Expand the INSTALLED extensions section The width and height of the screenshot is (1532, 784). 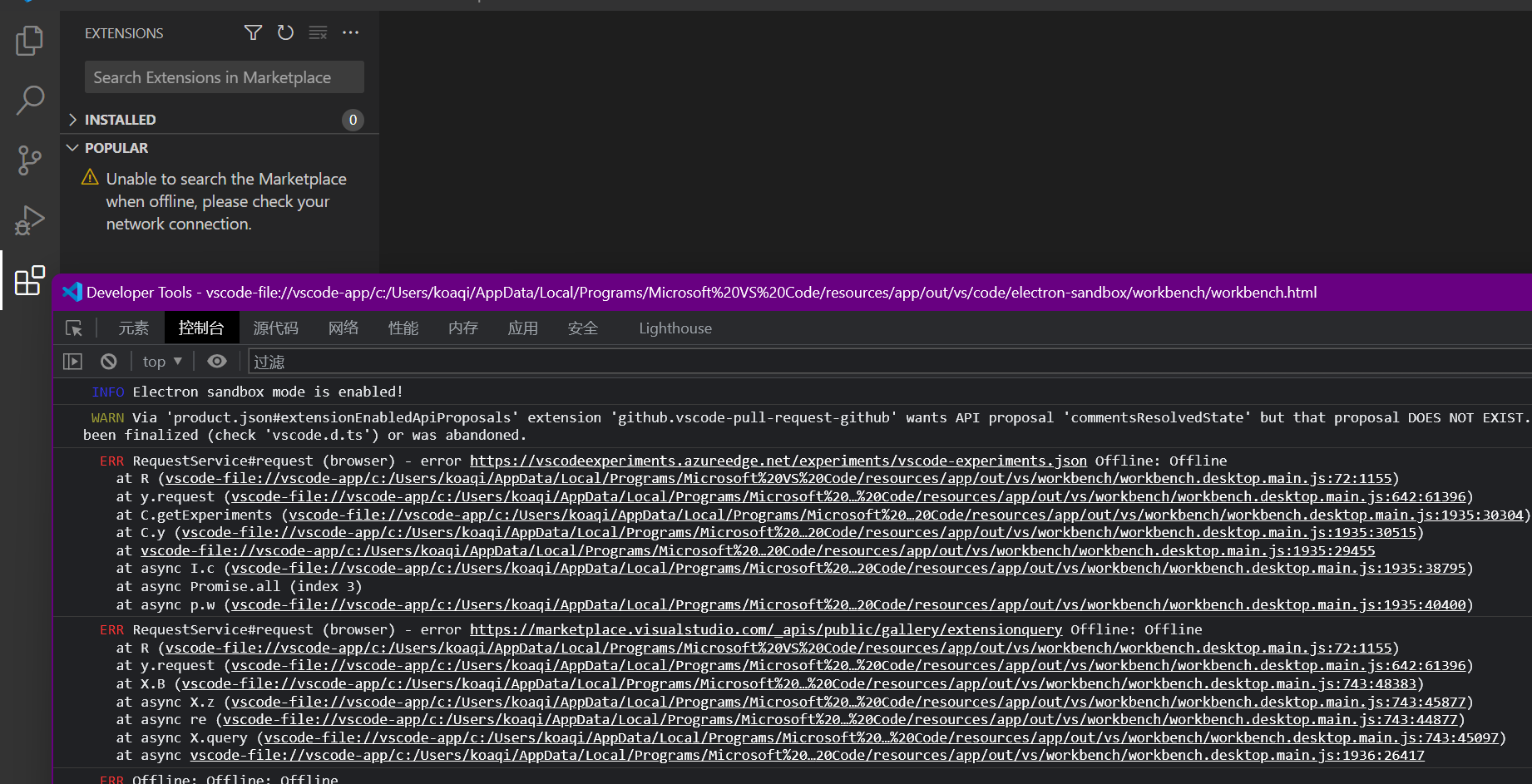[x=120, y=119]
